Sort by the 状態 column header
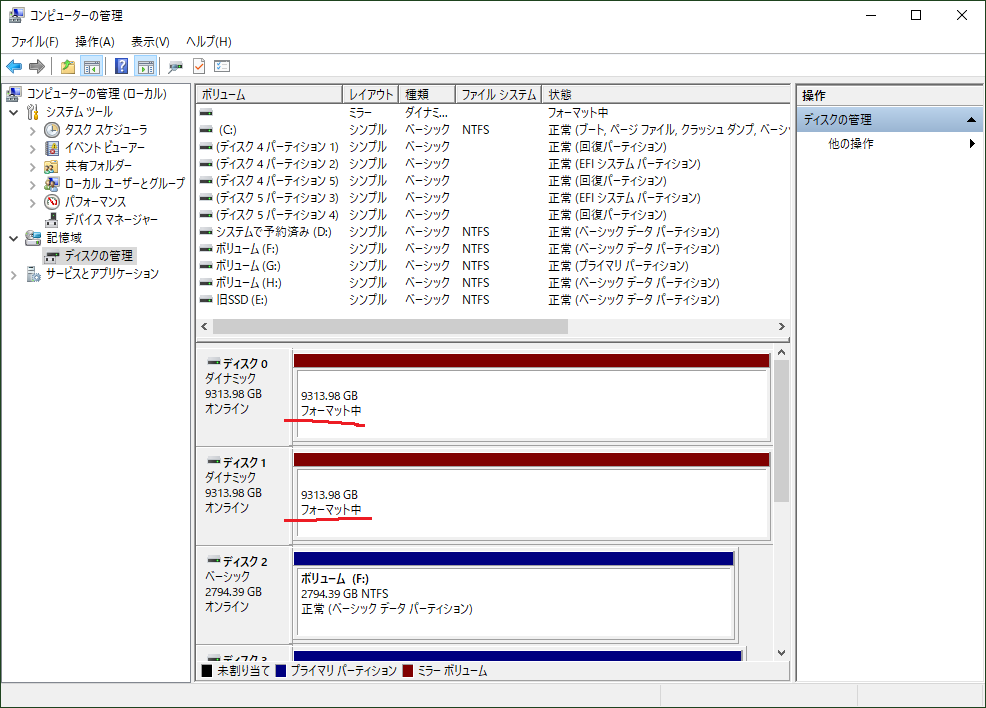Image resolution: width=986 pixels, height=708 pixels. [665, 94]
